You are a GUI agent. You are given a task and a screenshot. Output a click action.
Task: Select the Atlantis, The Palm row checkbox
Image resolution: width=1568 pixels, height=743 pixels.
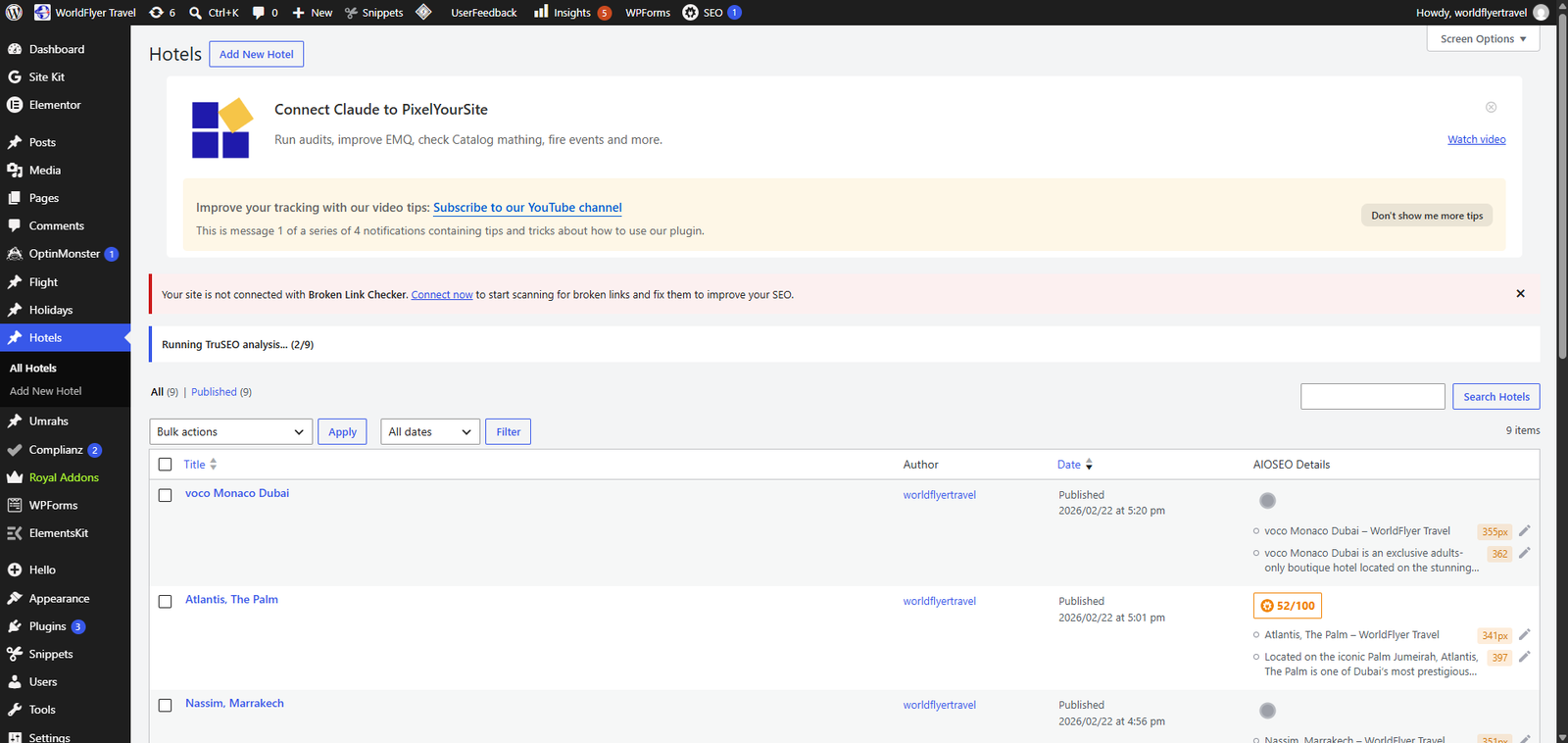tap(165, 601)
